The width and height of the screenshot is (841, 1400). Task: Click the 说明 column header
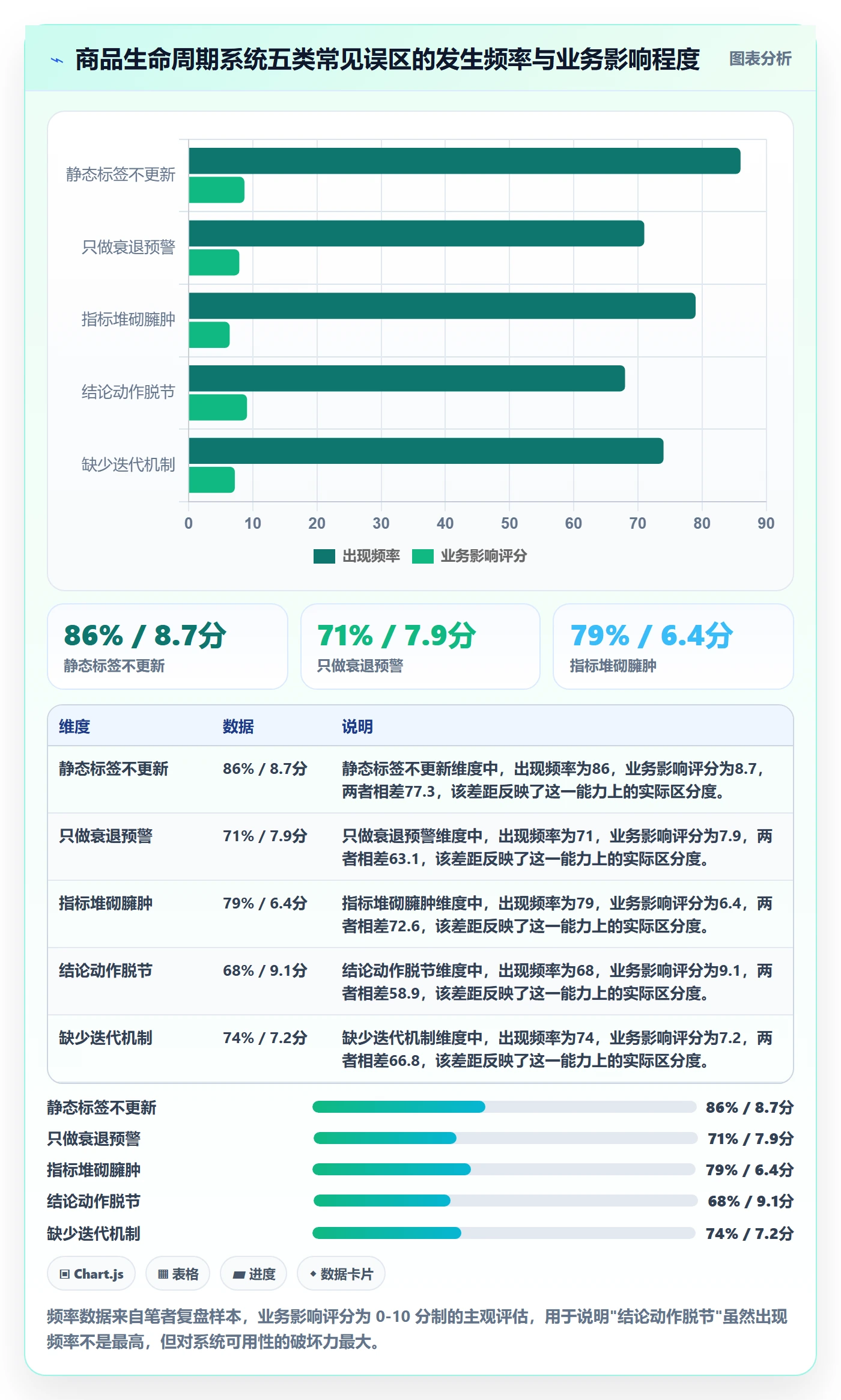pyautogui.click(x=357, y=726)
